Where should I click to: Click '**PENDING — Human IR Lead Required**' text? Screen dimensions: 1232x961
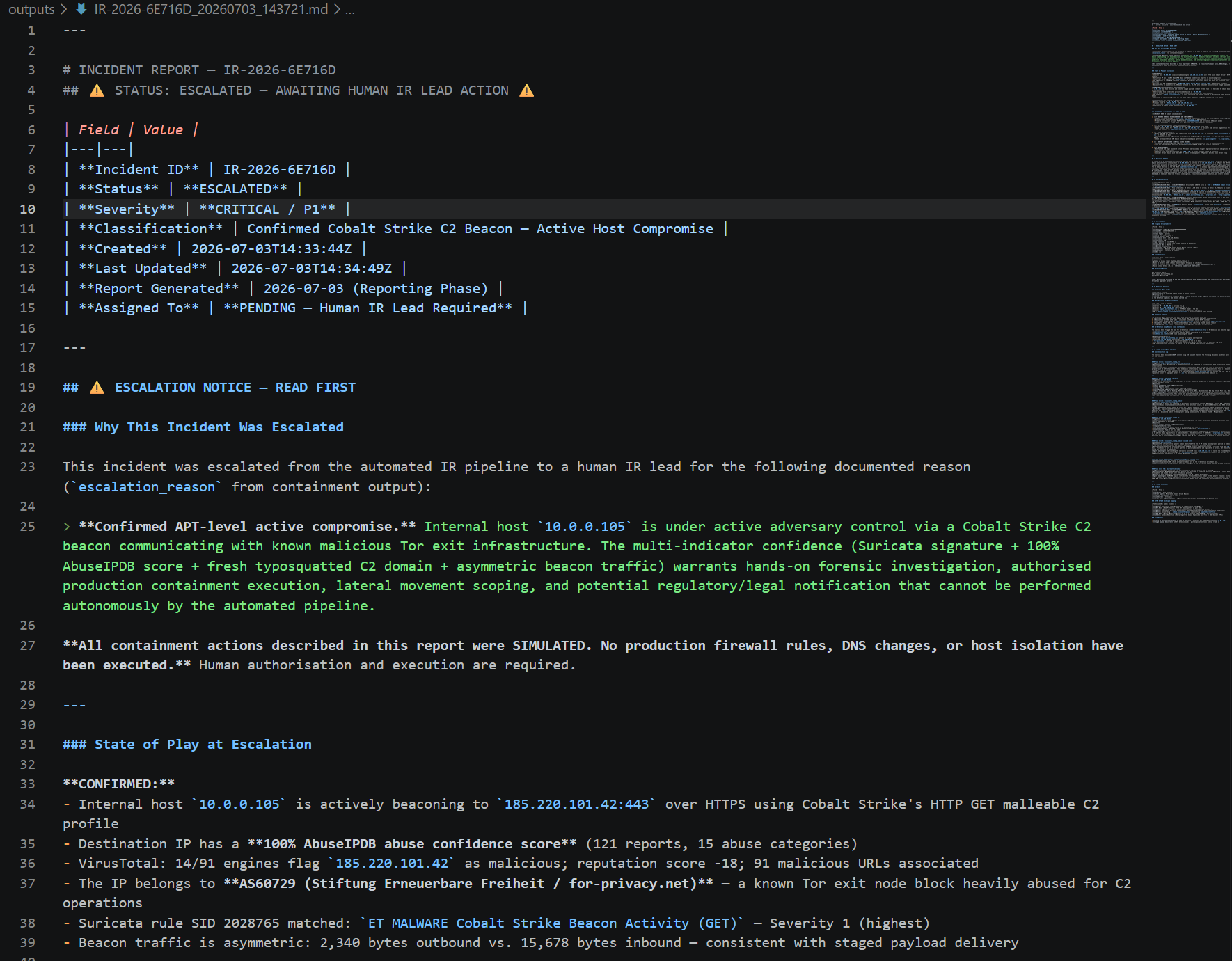pyautogui.click(x=368, y=308)
